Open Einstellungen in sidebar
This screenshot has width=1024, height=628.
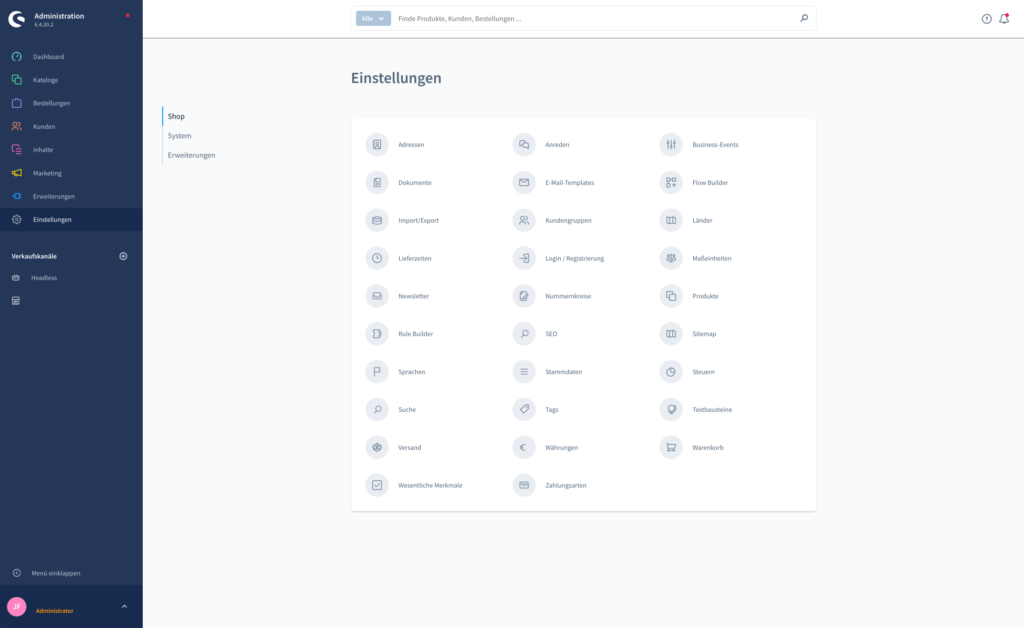(71, 219)
